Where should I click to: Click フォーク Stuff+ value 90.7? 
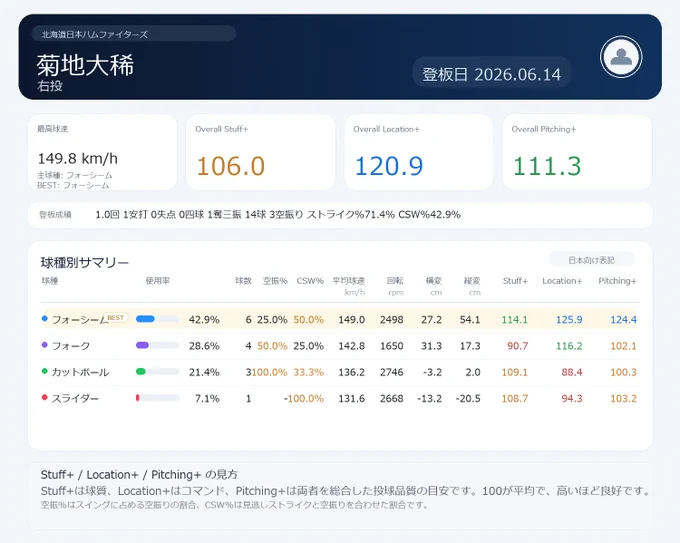pos(518,346)
